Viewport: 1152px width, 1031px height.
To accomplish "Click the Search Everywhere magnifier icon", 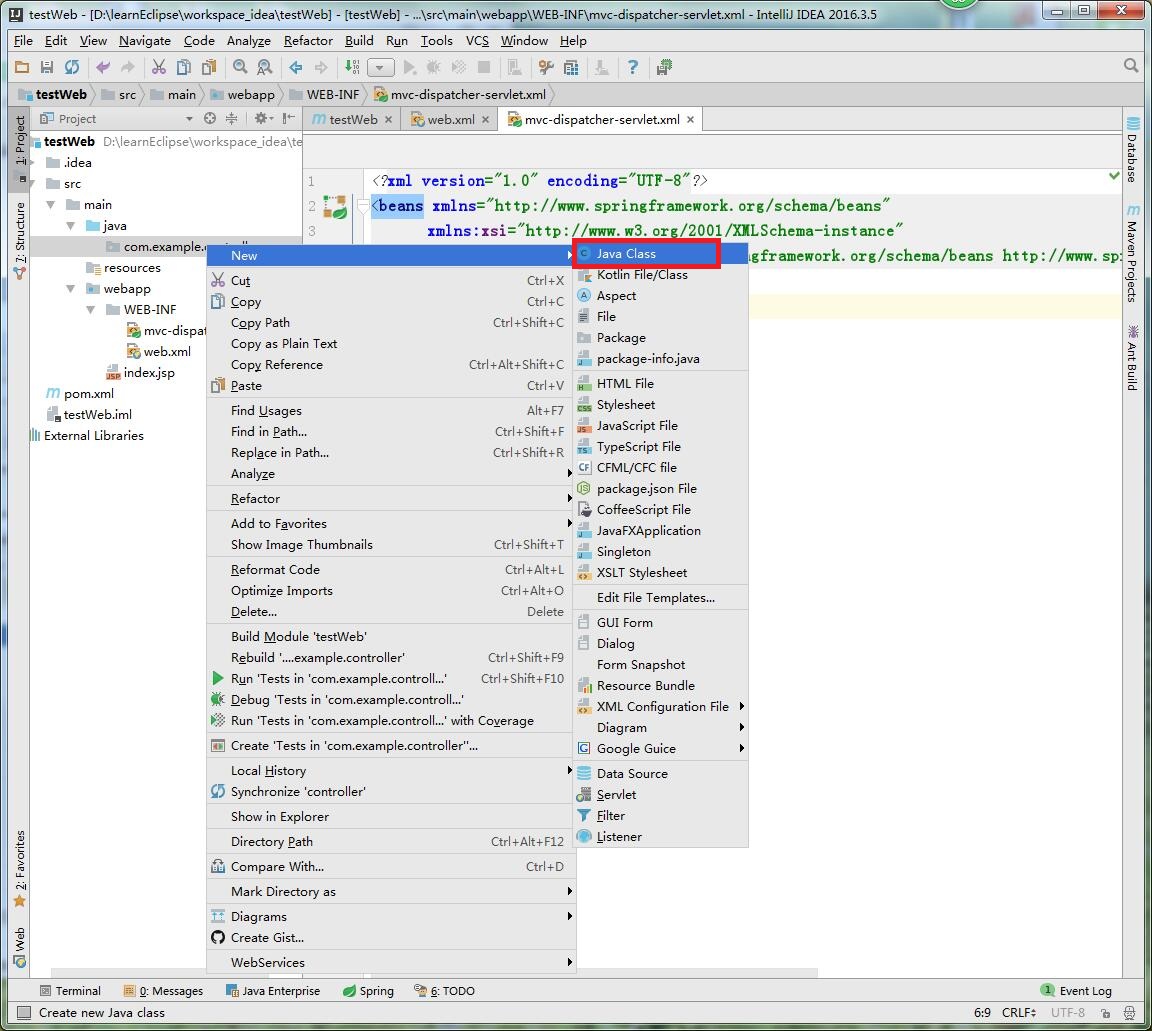I will (x=1131, y=66).
